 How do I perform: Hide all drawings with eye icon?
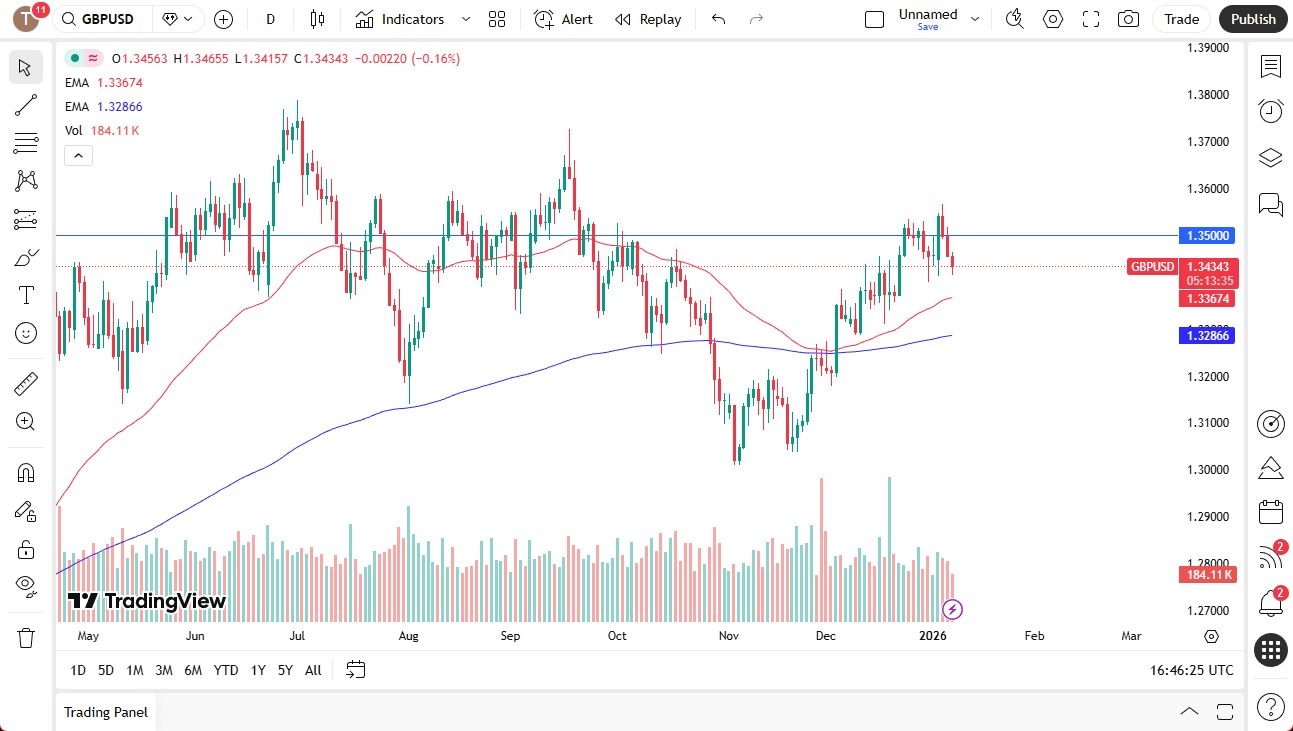(x=26, y=586)
